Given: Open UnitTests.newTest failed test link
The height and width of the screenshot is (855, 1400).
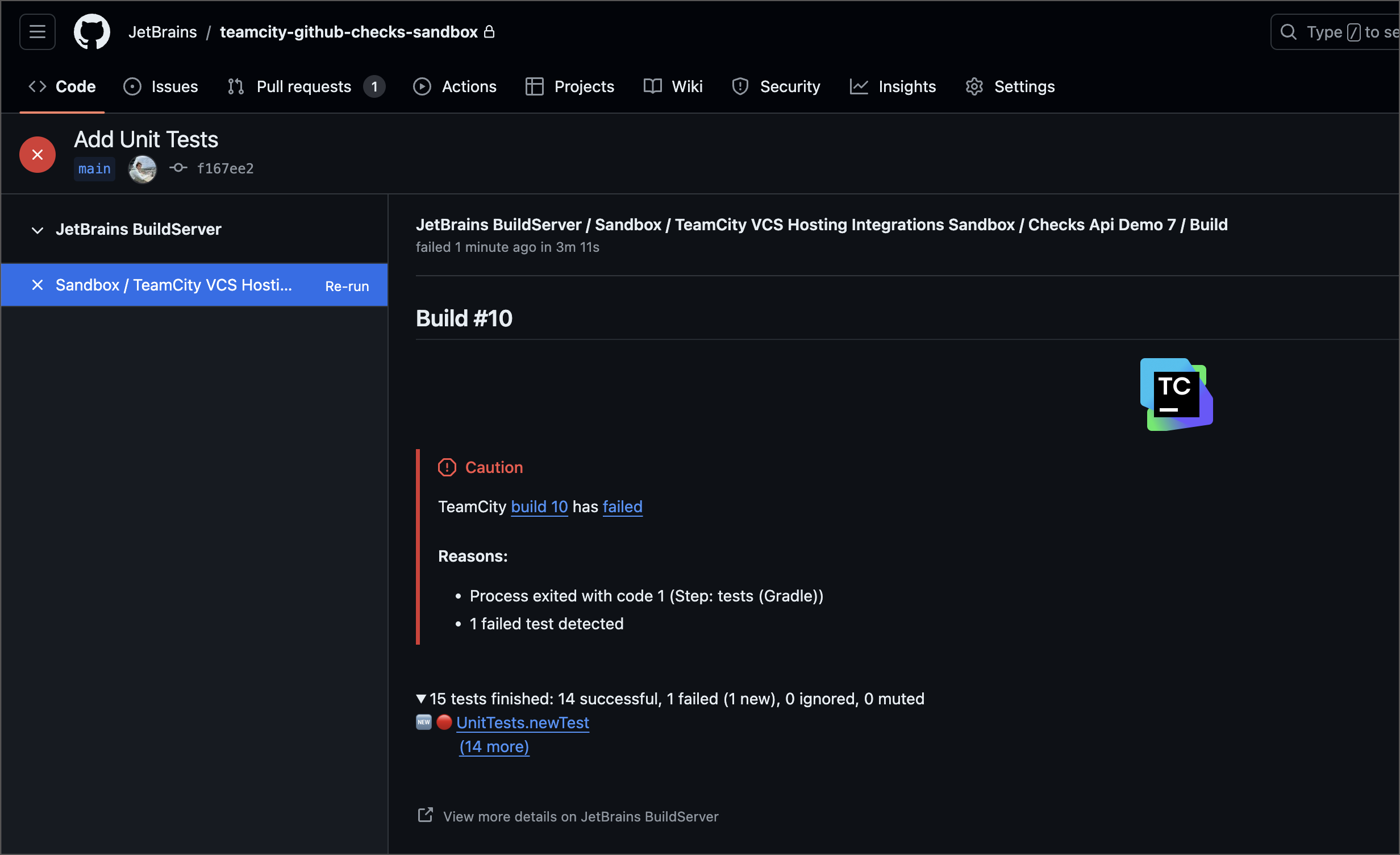Looking at the screenshot, I should 523,722.
